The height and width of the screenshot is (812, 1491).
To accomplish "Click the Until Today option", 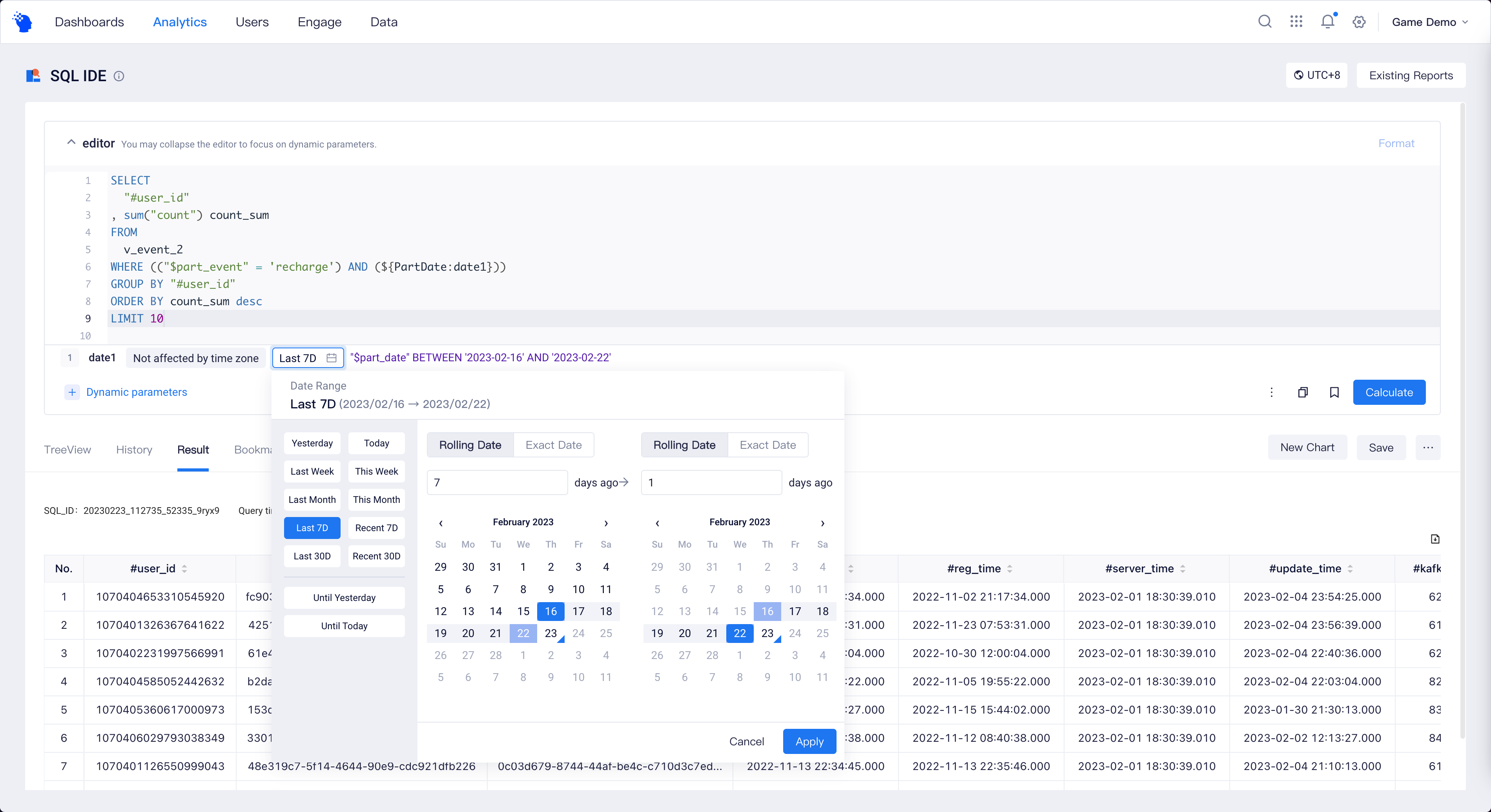I will [x=344, y=626].
